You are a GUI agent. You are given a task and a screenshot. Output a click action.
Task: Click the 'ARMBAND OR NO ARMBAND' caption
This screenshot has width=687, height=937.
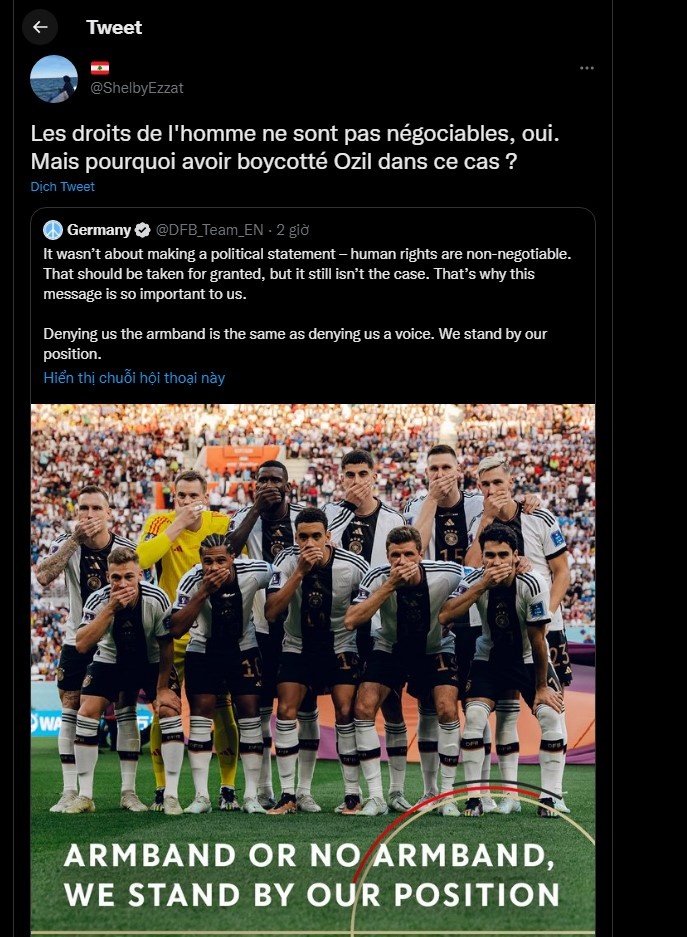click(x=309, y=855)
